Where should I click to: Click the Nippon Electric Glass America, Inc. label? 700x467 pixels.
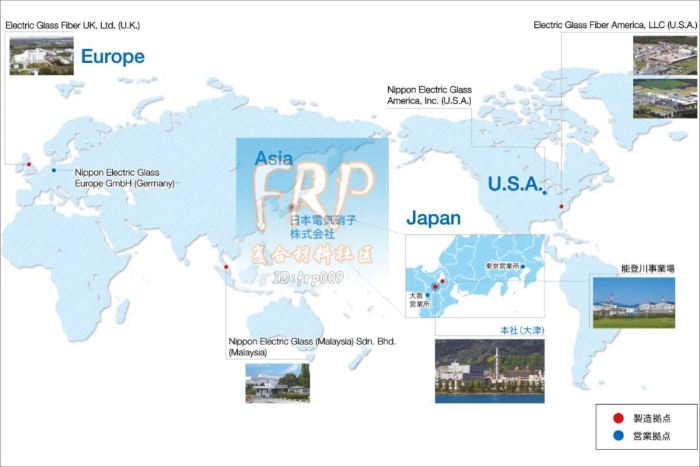(429, 95)
